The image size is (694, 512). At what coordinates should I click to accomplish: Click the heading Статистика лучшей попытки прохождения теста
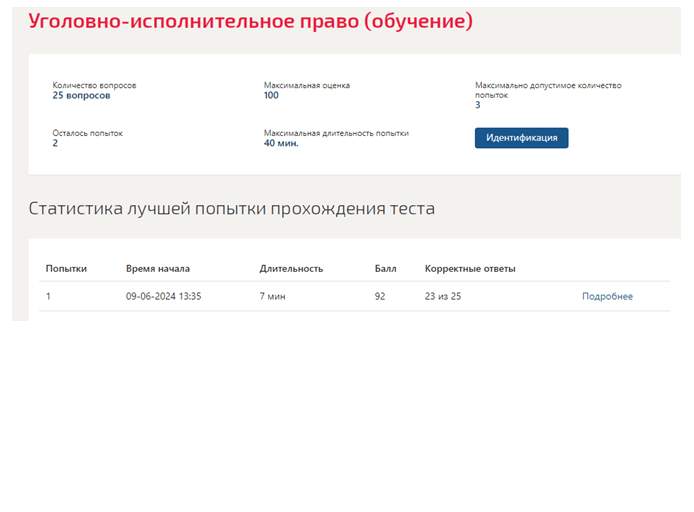click(x=231, y=208)
